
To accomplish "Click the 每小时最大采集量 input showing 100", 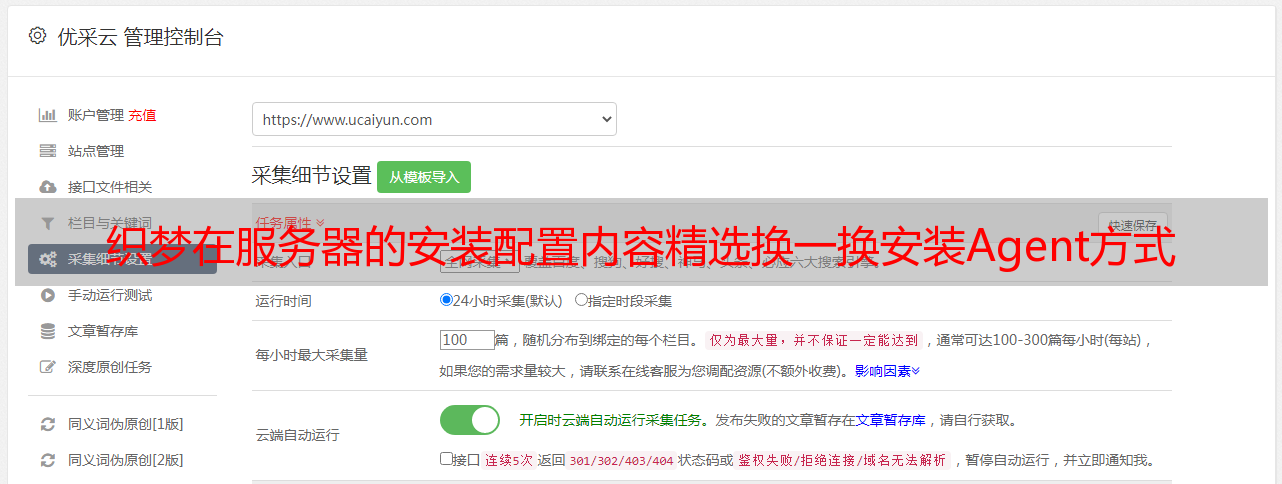I will 468,339.
